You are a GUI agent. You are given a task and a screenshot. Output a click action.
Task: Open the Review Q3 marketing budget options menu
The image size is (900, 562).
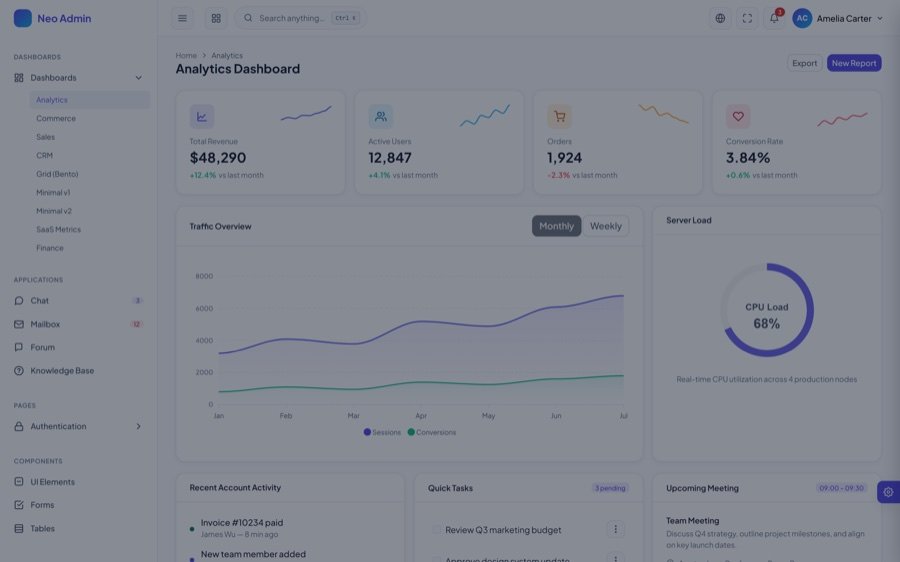pyautogui.click(x=615, y=529)
